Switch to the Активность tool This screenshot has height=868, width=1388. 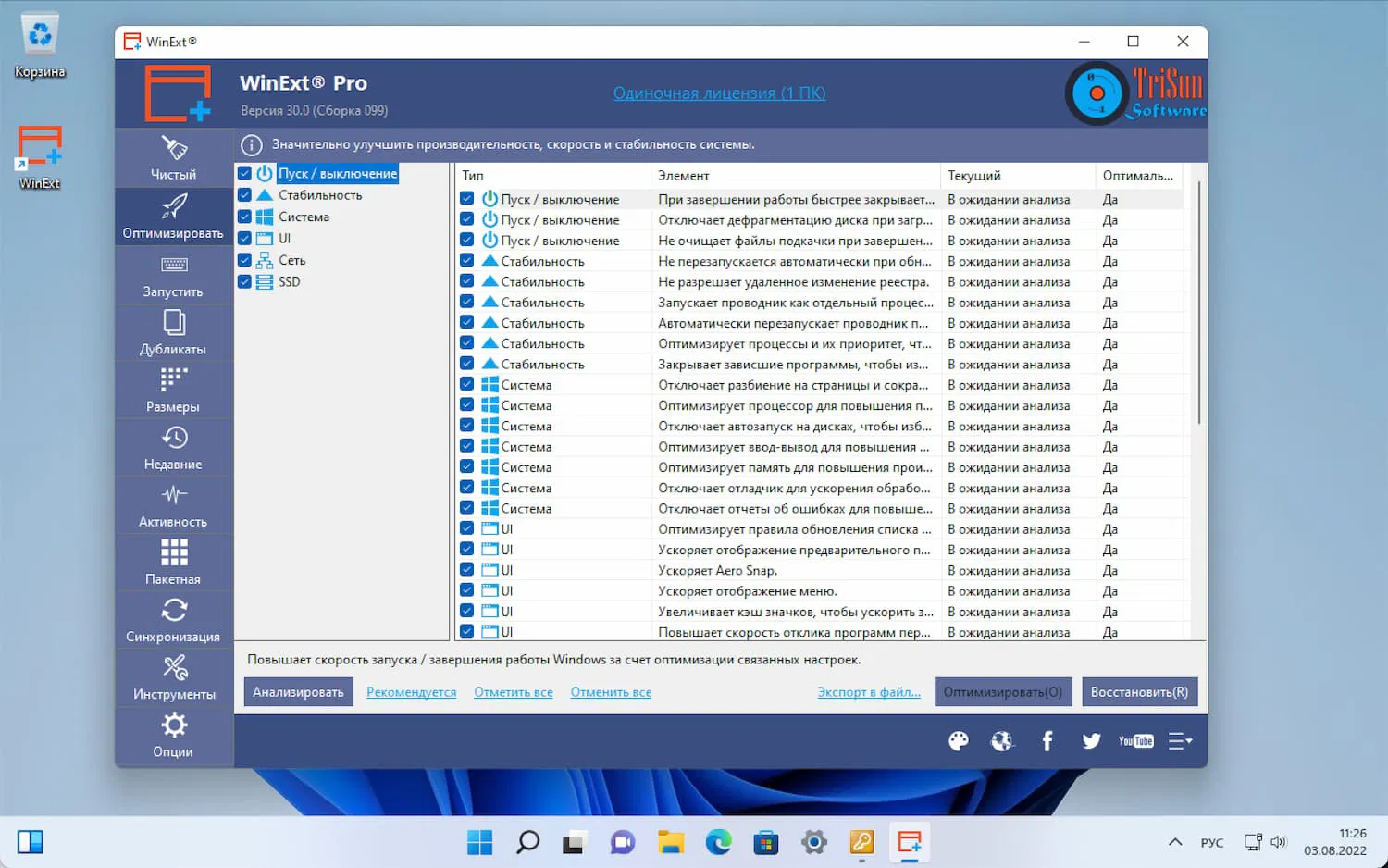[x=172, y=504]
